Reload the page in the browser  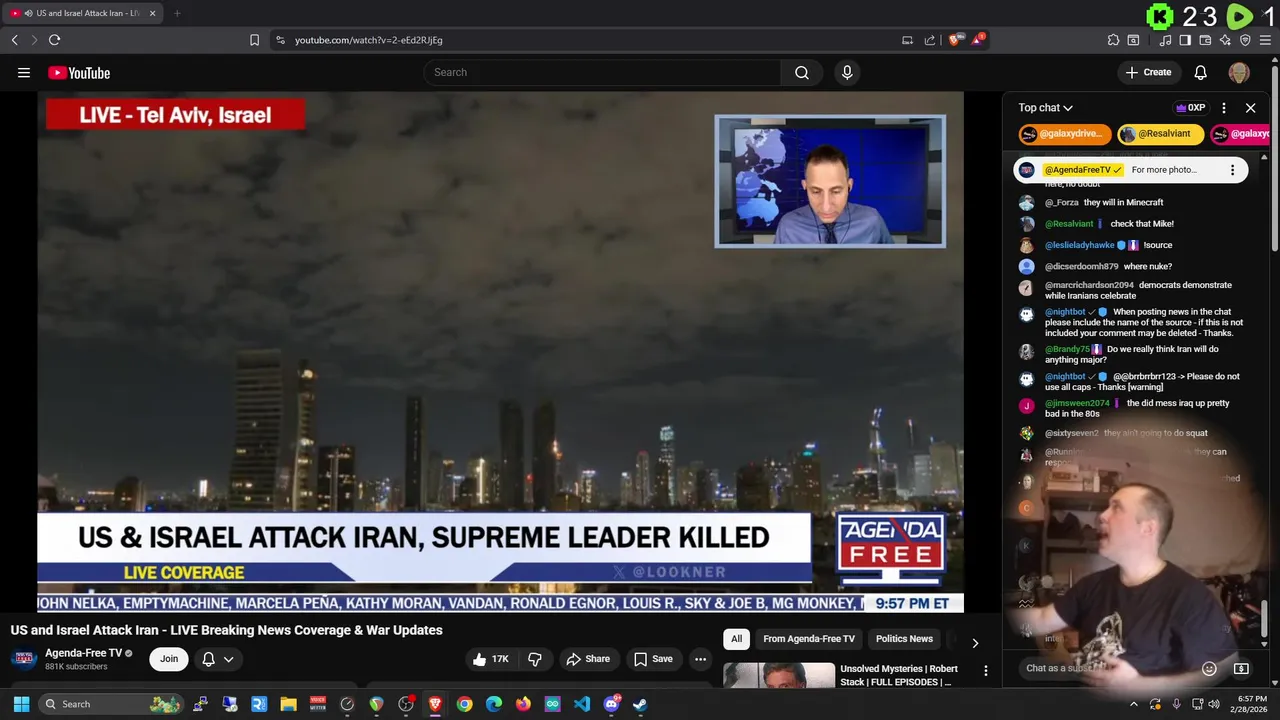pos(54,40)
